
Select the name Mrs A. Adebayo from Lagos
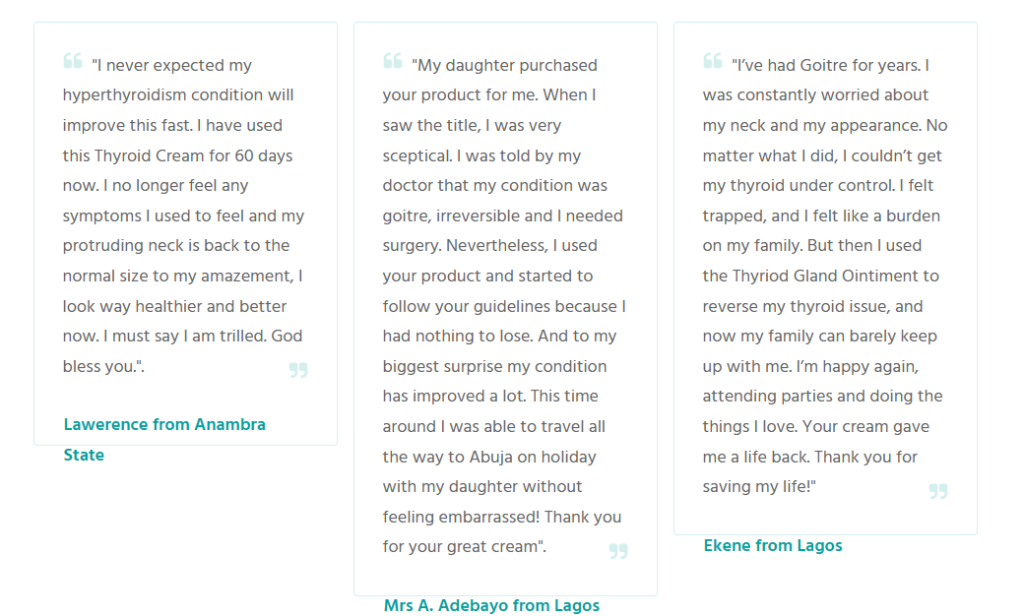click(x=491, y=605)
